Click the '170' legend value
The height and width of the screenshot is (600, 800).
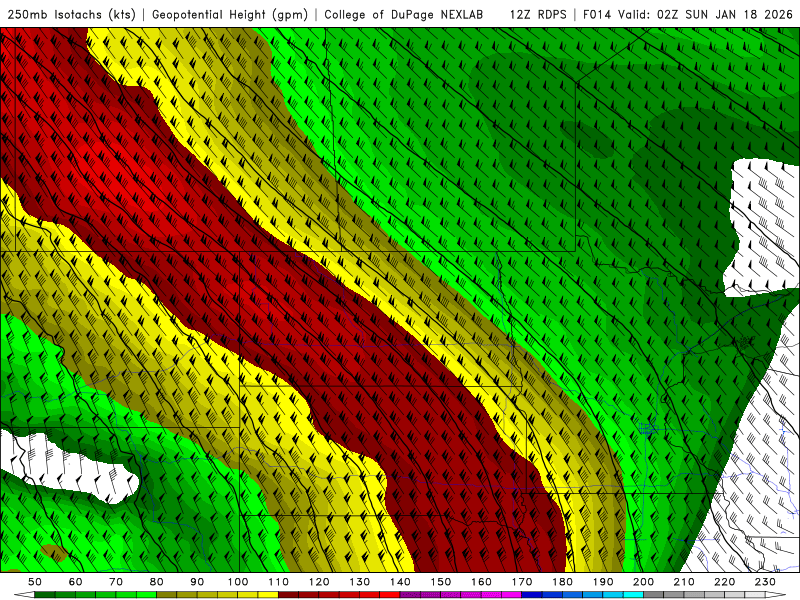click(x=522, y=582)
